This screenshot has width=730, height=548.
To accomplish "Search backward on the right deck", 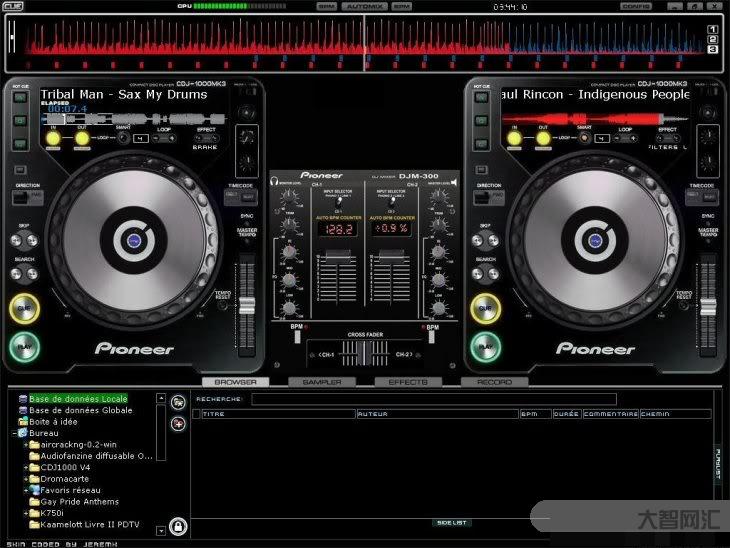I will (478, 274).
